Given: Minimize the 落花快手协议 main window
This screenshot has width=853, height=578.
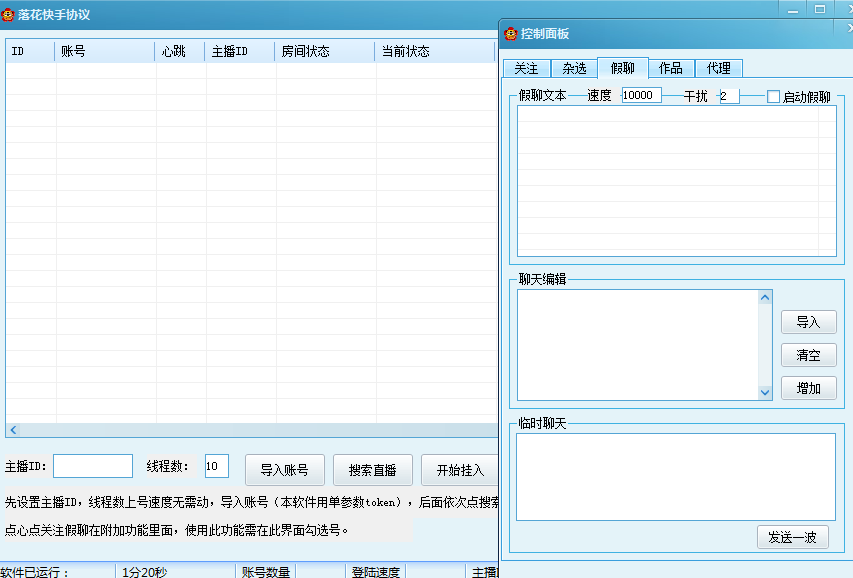Looking at the screenshot, I should point(793,9).
